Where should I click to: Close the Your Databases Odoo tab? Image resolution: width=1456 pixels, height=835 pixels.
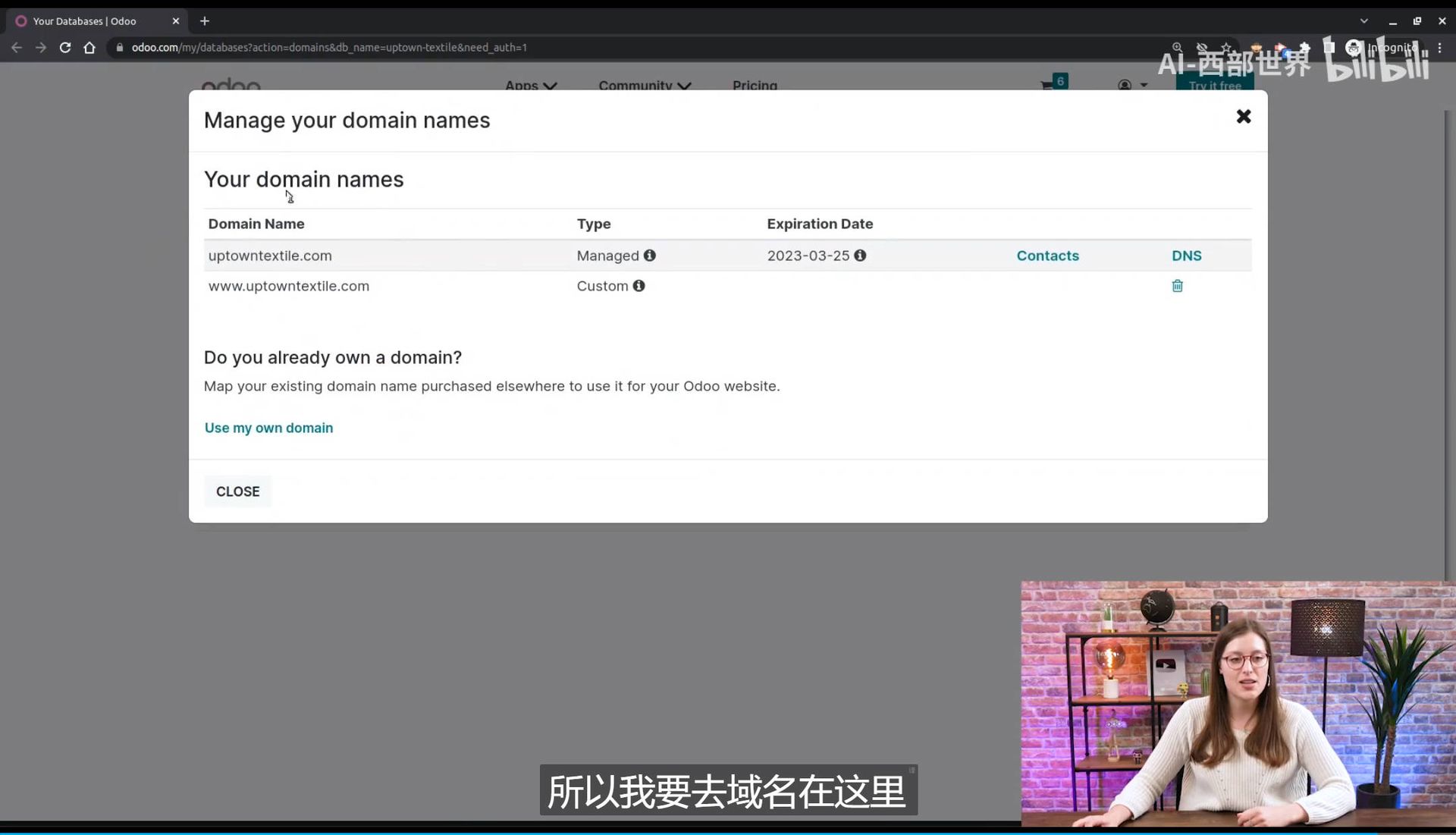(176, 21)
